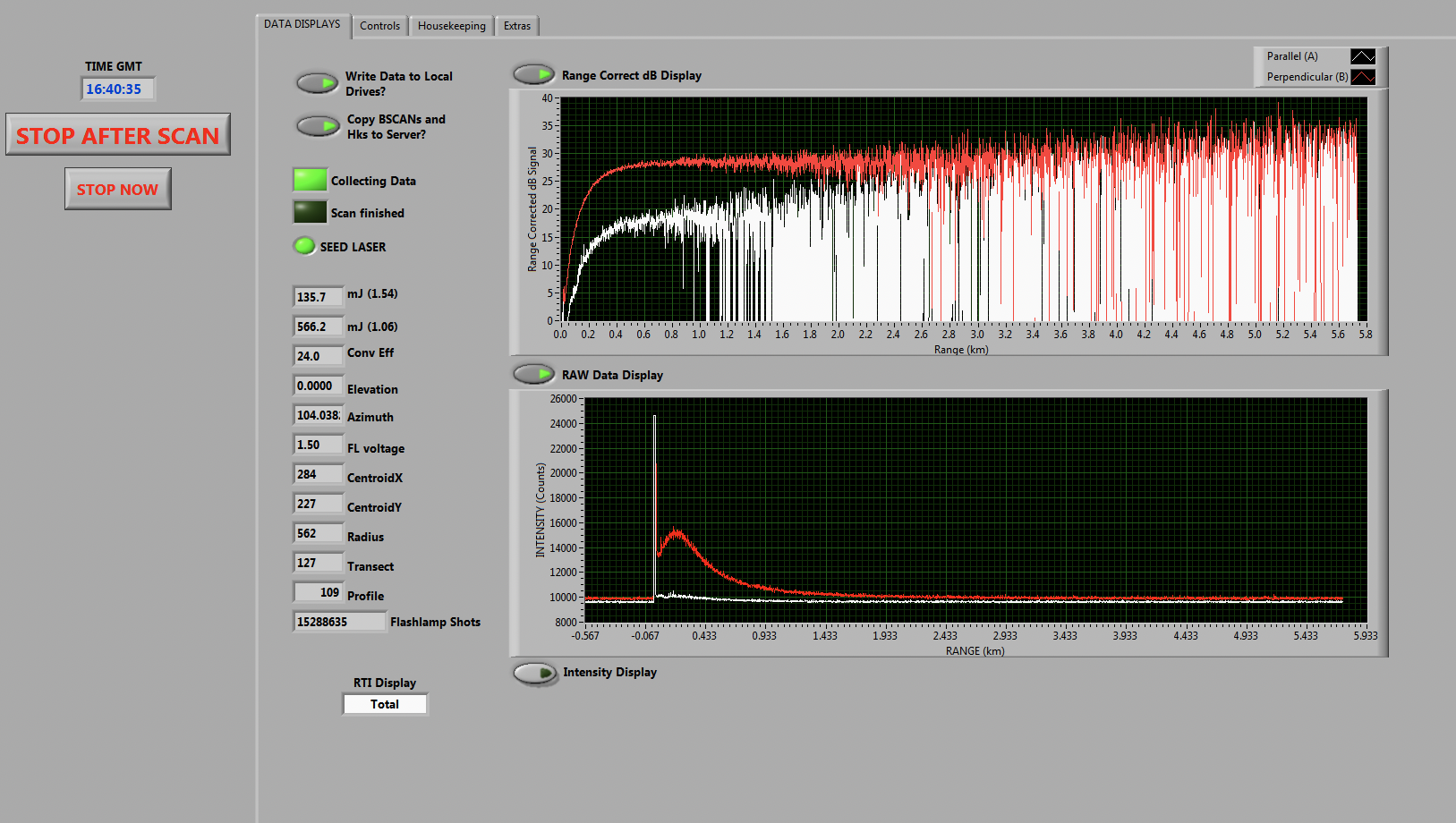Image resolution: width=1456 pixels, height=823 pixels.
Task: Toggle Copy BSCANs and Hks to Server
Action: 317,126
